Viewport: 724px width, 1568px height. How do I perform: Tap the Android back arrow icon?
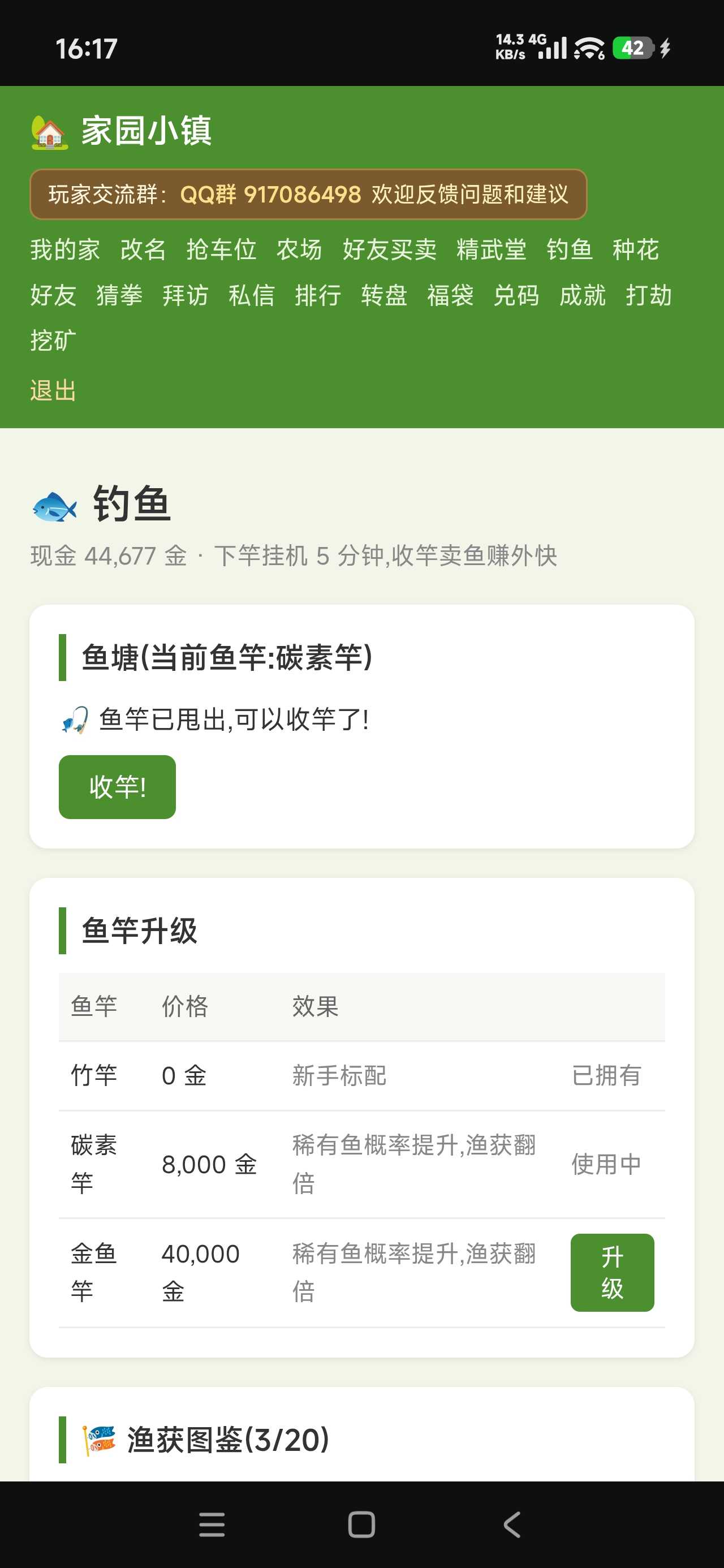(x=511, y=1524)
